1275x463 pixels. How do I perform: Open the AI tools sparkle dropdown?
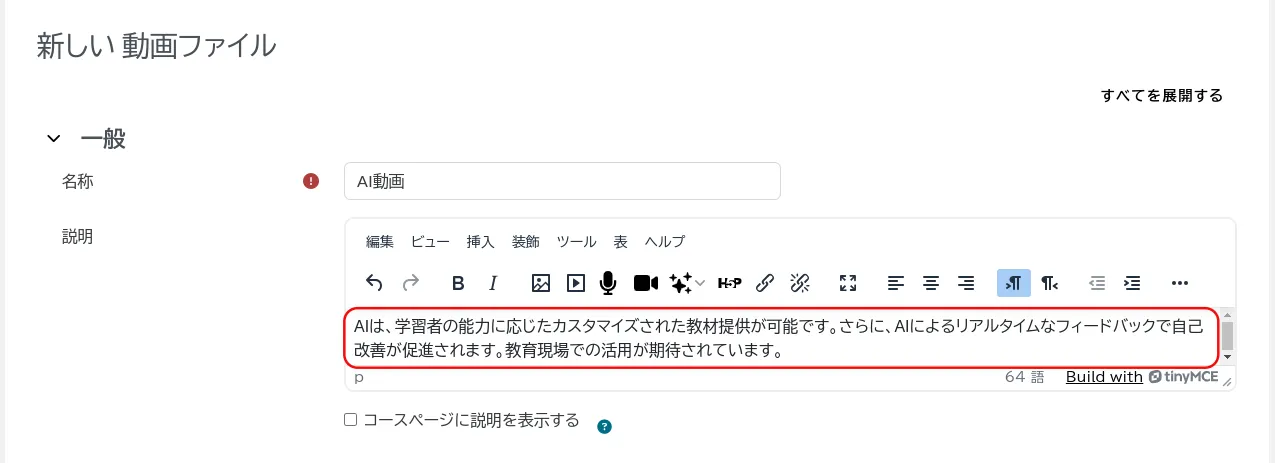click(x=687, y=283)
